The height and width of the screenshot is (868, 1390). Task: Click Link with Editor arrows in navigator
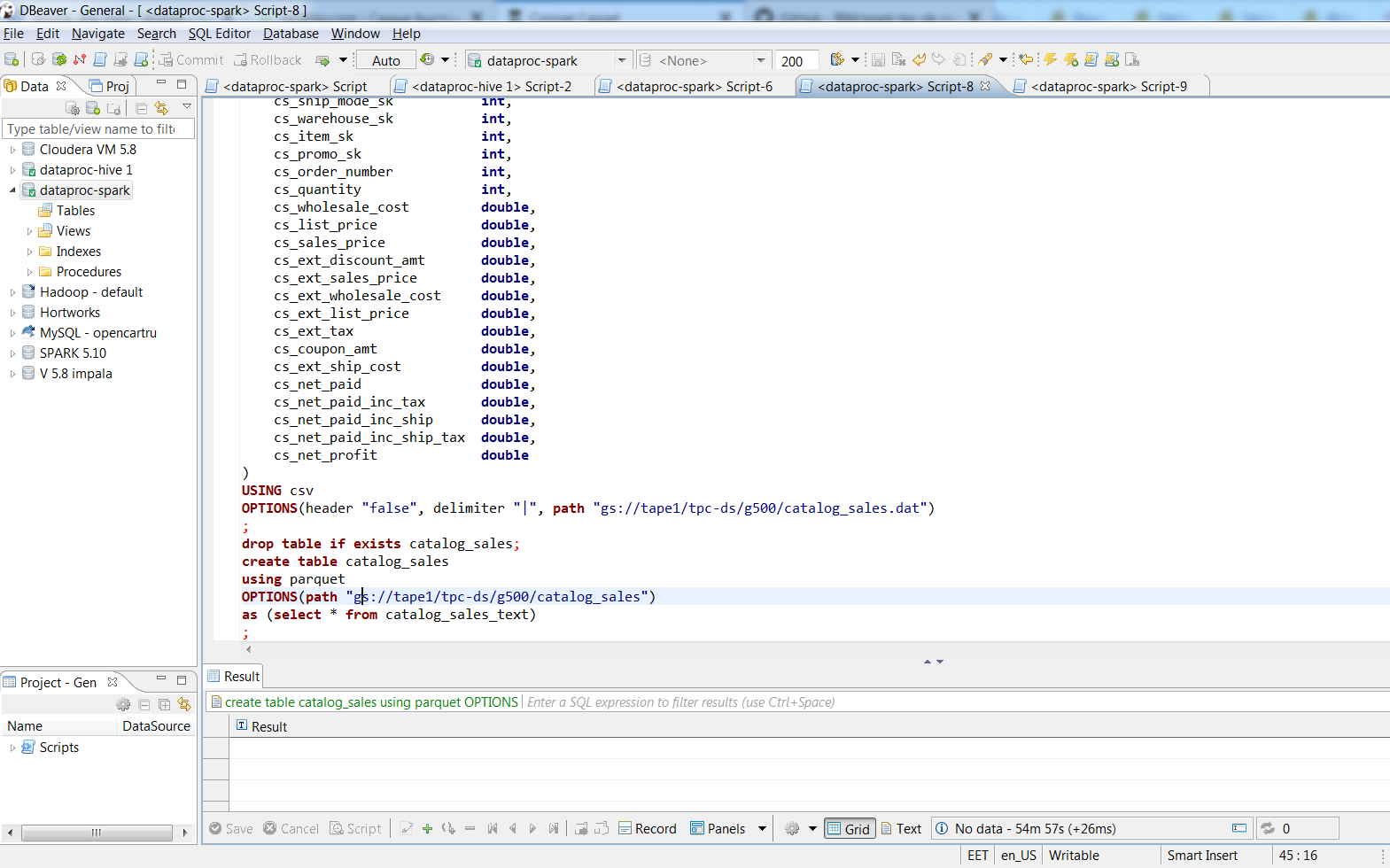pyautogui.click(x=161, y=108)
